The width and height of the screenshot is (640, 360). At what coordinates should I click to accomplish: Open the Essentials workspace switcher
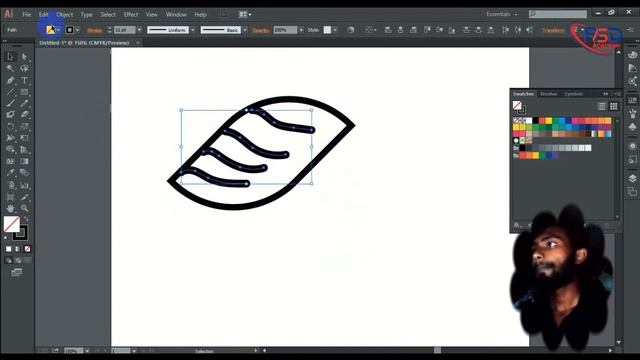point(502,14)
